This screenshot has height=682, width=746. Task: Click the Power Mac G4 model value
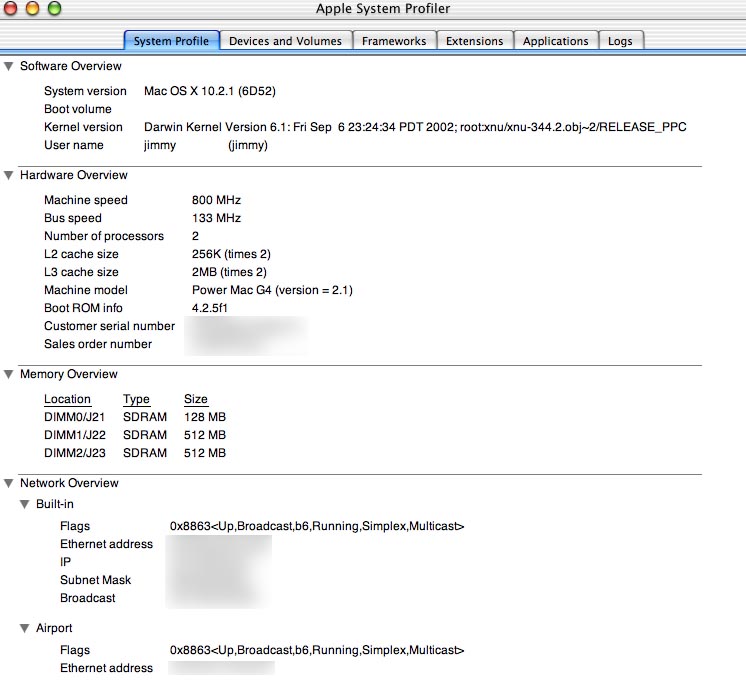pyautogui.click(x=272, y=290)
